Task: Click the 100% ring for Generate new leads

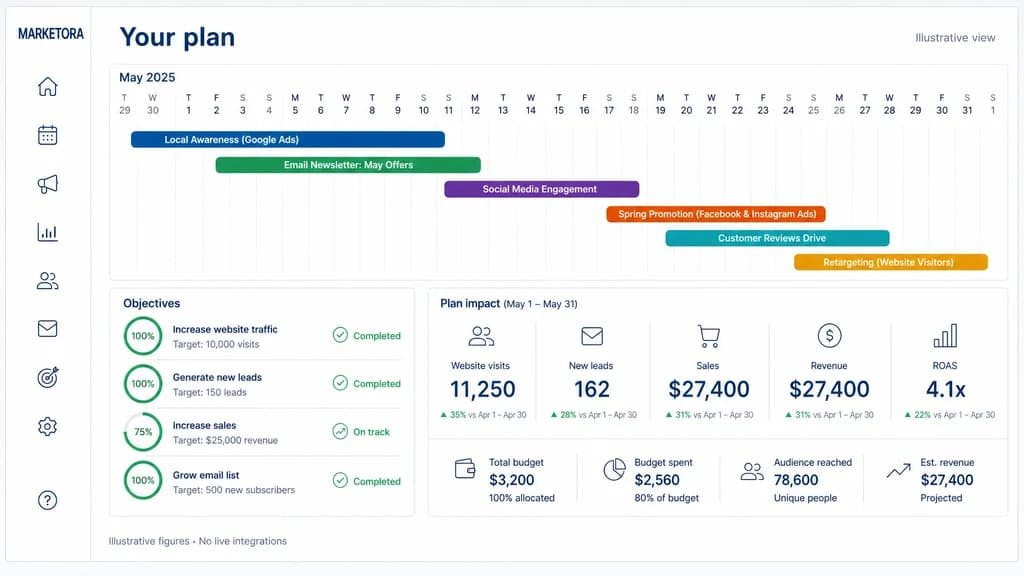Action: [x=143, y=384]
